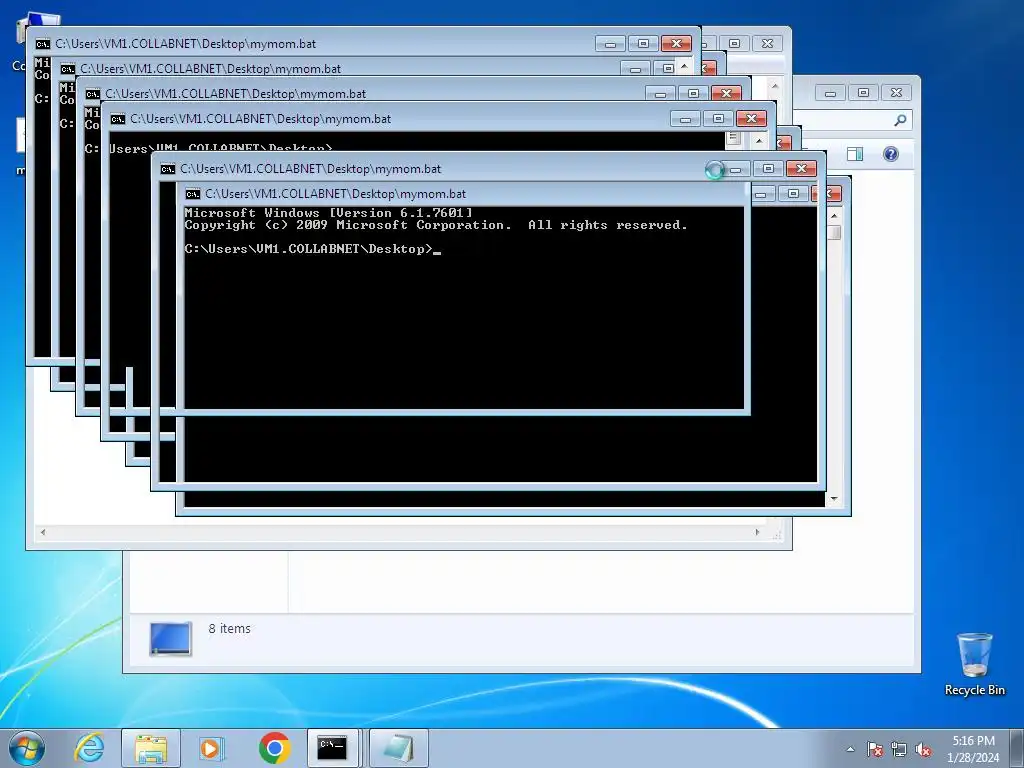Minimize the Explorer window

tap(830, 93)
